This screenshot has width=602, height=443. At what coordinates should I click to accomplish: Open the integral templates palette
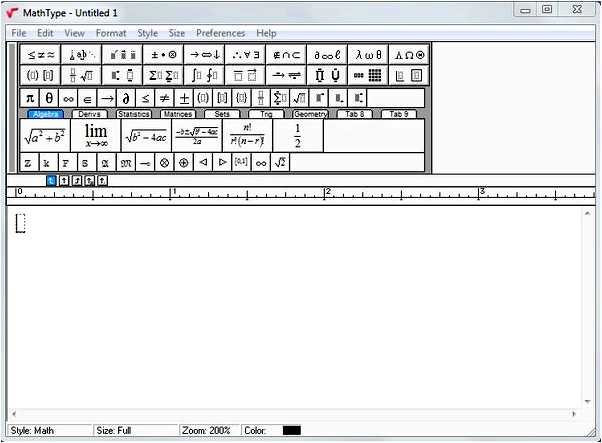(204, 75)
